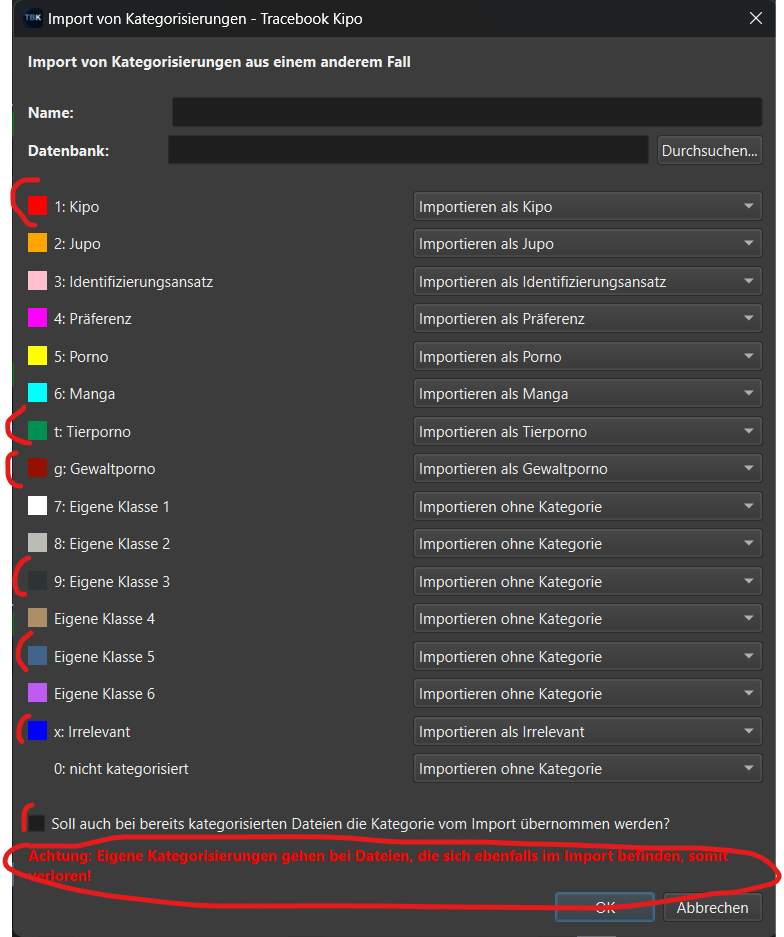Image resolution: width=784 pixels, height=937 pixels.
Task: Confirm the import with OK
Action: 604,907
